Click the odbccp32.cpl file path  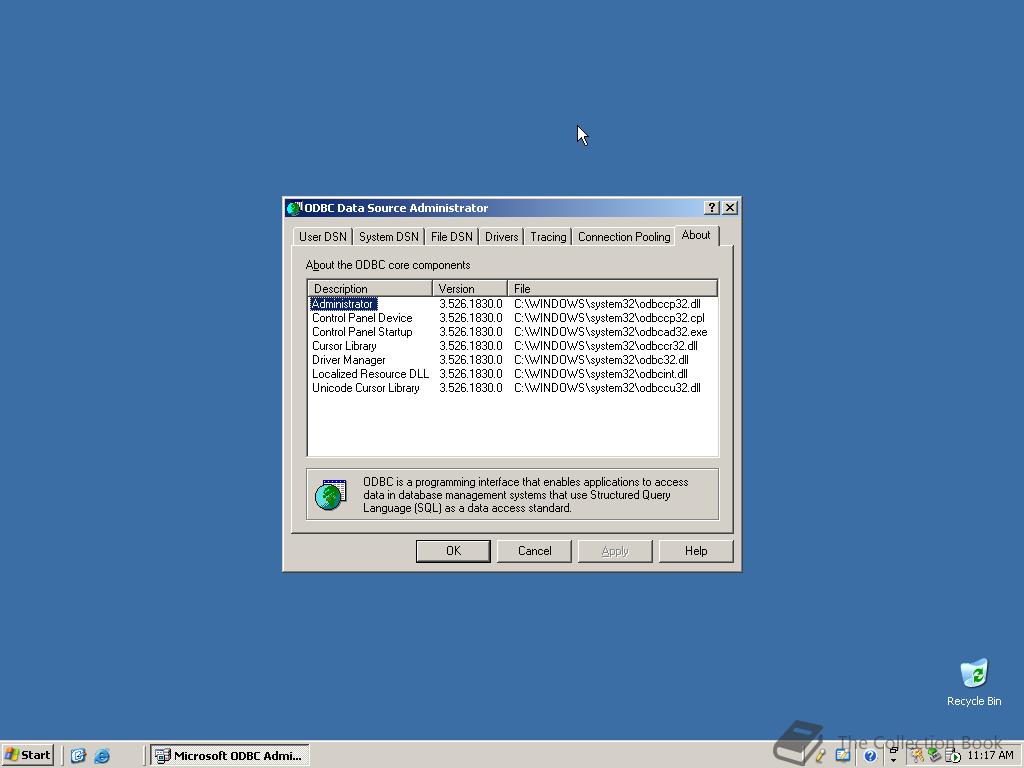click(x=609, y=318)
